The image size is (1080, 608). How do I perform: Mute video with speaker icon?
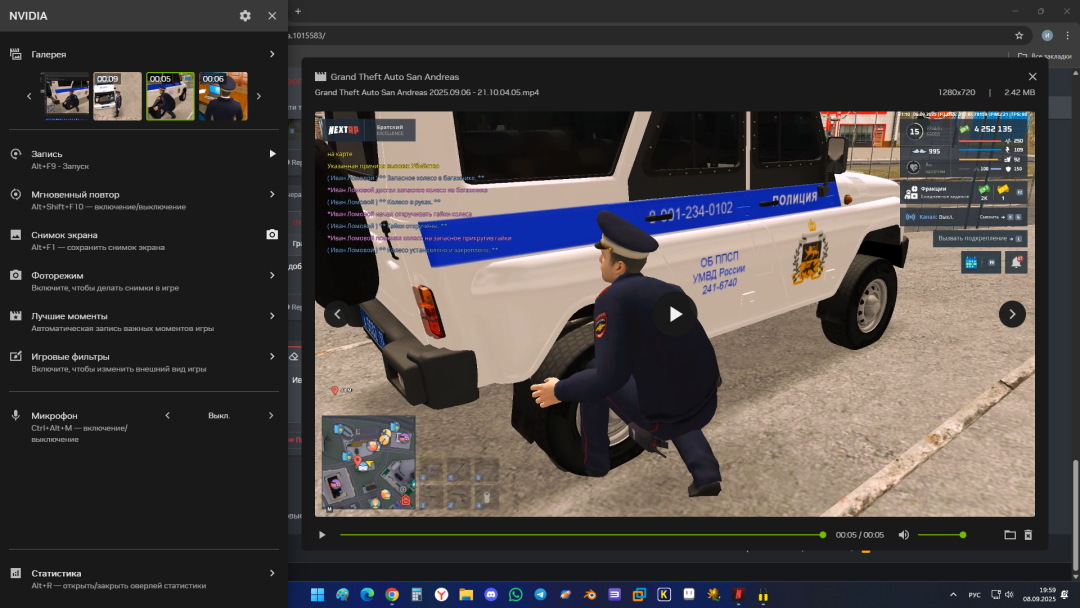(x=904, y=535)
